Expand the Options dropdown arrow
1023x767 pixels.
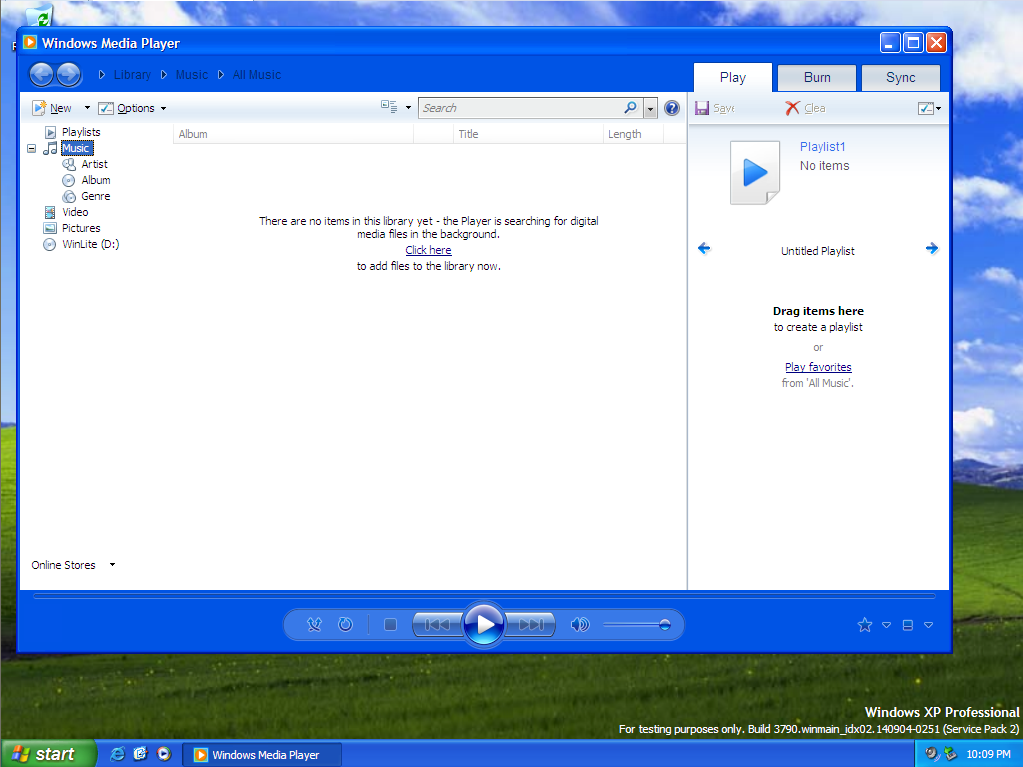(x=163, y=108)
